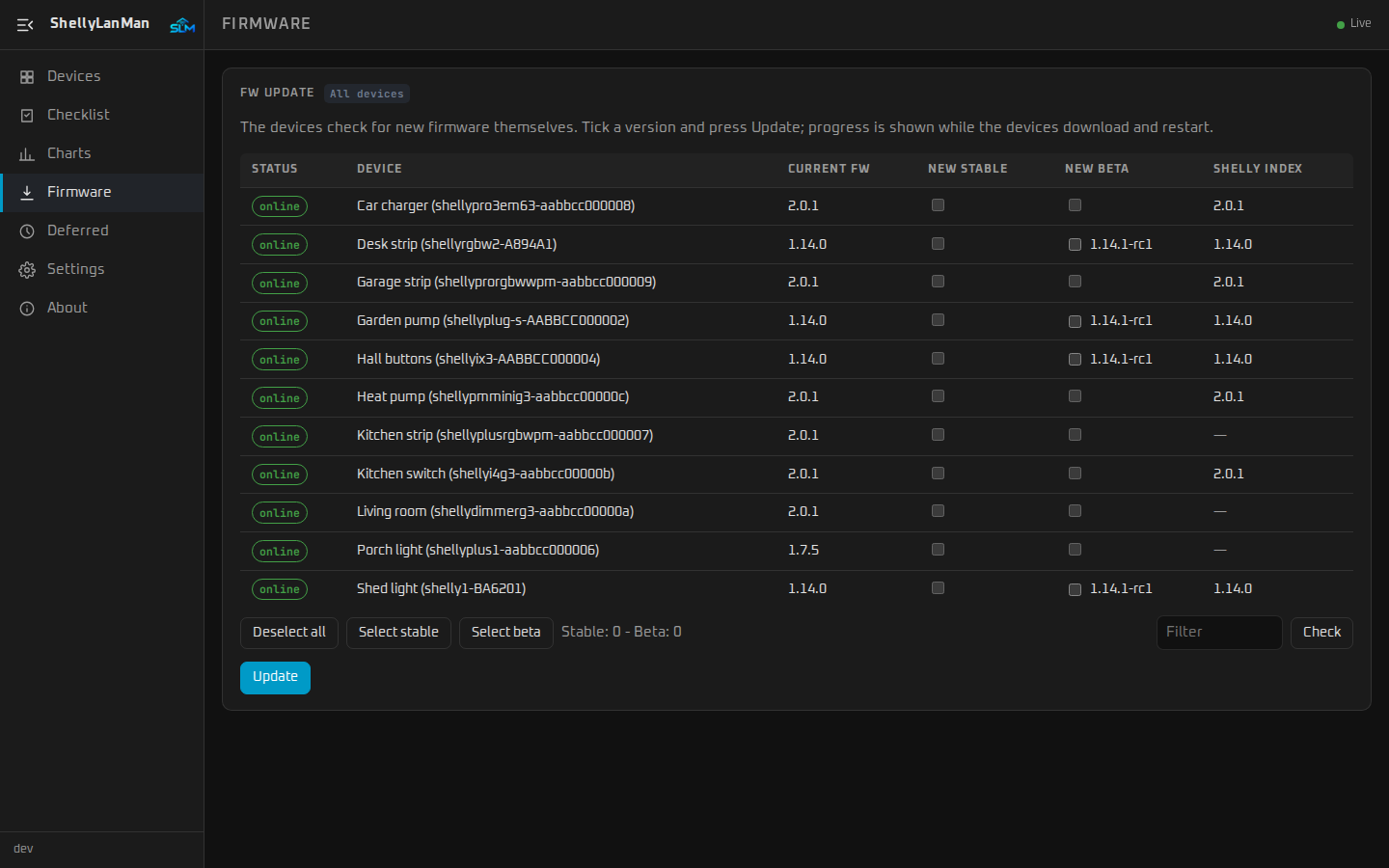Viewport: 1389px width, 868px height.
Task: Open the Deferred page
Action: 101,231
